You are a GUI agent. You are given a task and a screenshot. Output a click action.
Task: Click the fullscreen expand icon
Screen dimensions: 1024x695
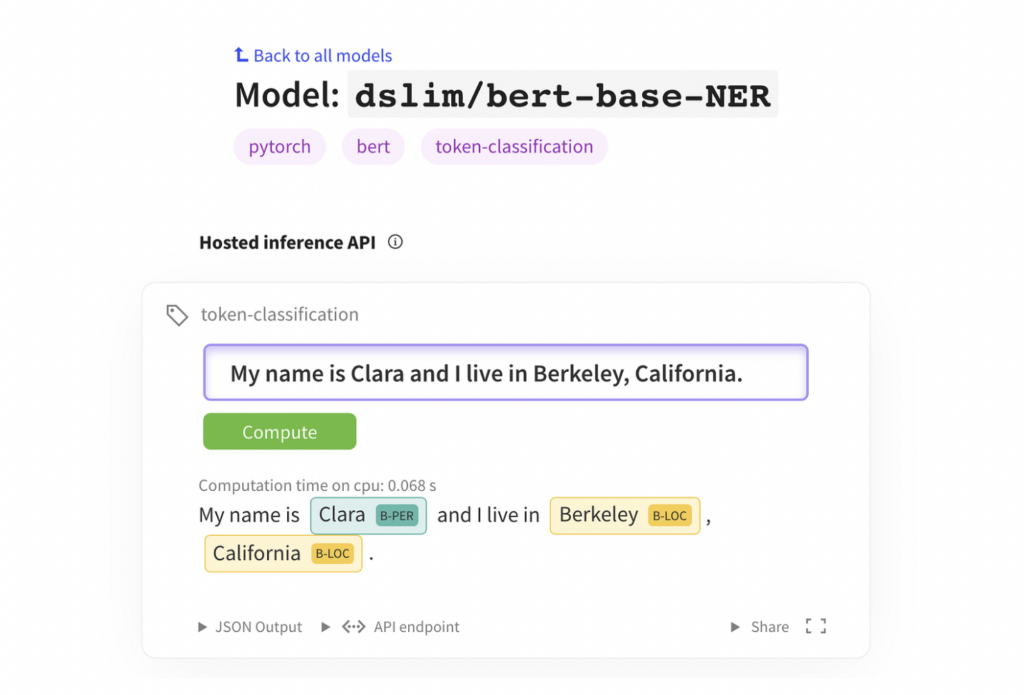816,627
